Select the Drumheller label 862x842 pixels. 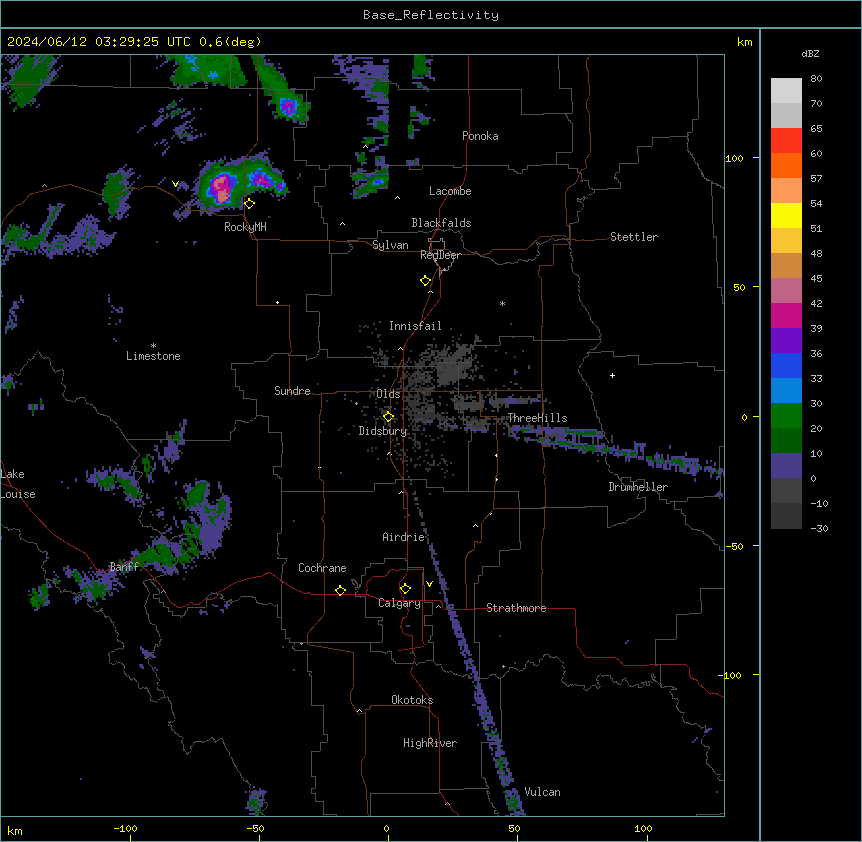[x=638, y=487]
